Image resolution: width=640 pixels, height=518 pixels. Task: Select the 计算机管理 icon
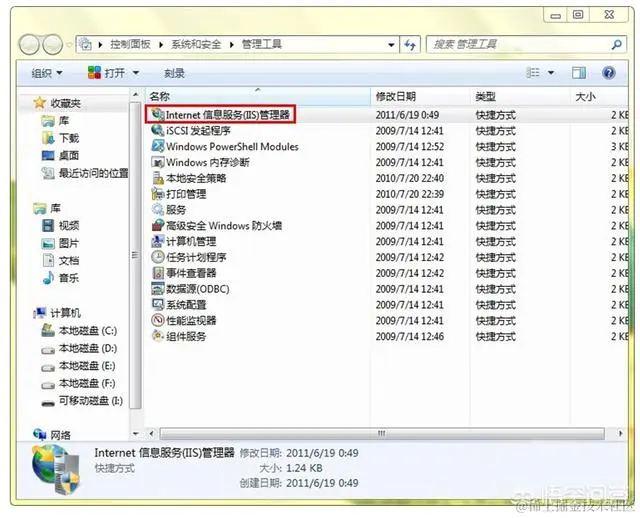[157, 241]
